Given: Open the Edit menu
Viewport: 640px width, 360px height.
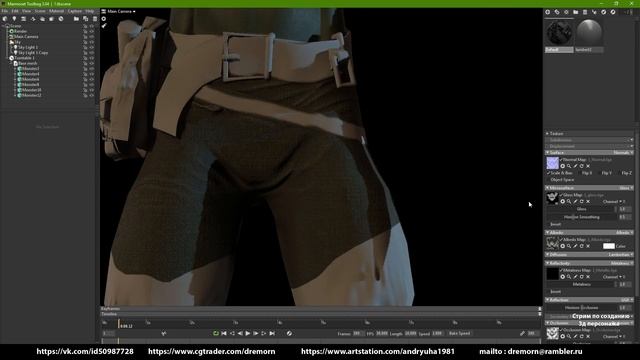Looking at the screenshot, I should [15, 11].
